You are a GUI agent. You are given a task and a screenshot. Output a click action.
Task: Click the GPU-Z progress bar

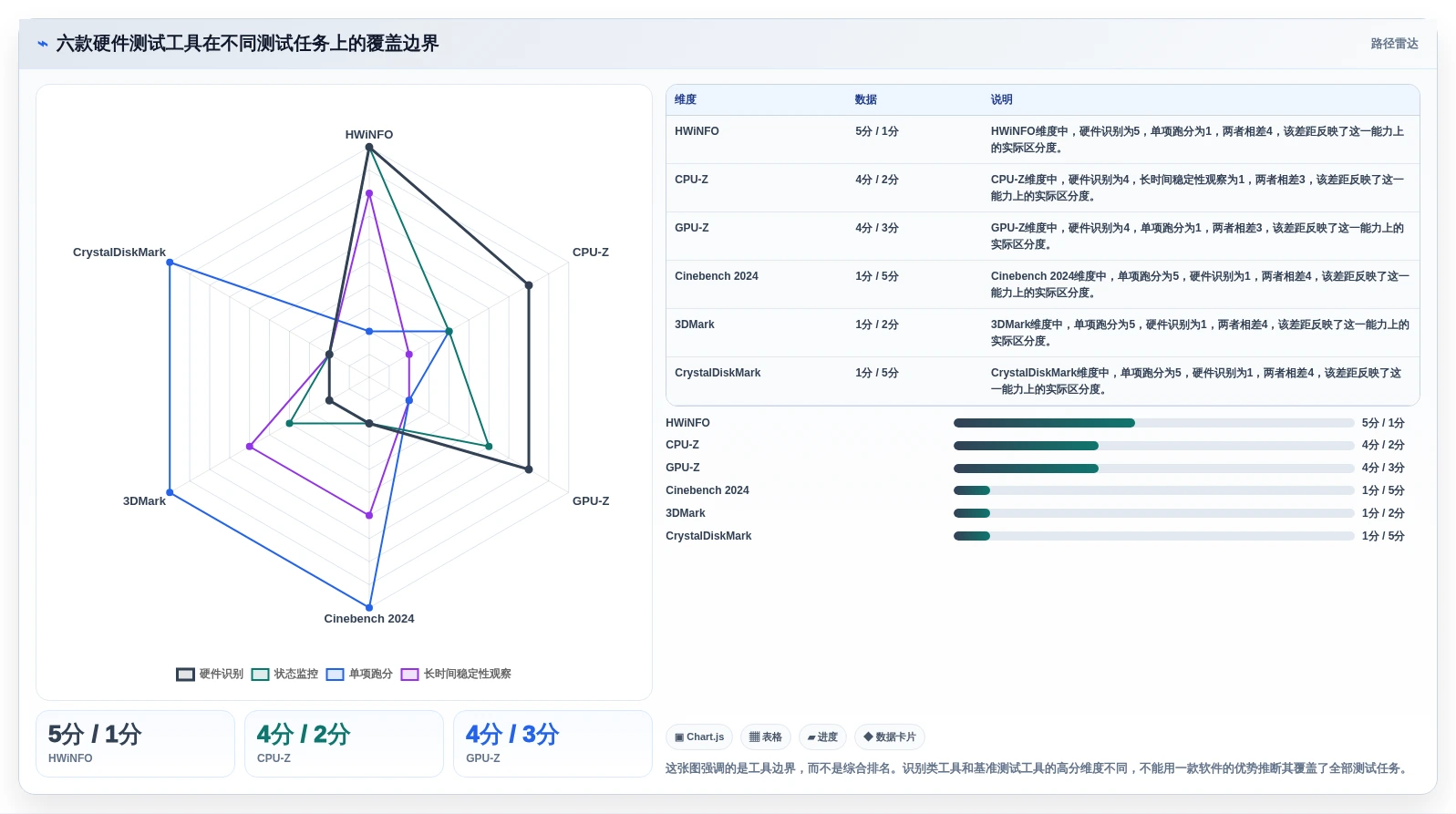tap(1153, 469)
